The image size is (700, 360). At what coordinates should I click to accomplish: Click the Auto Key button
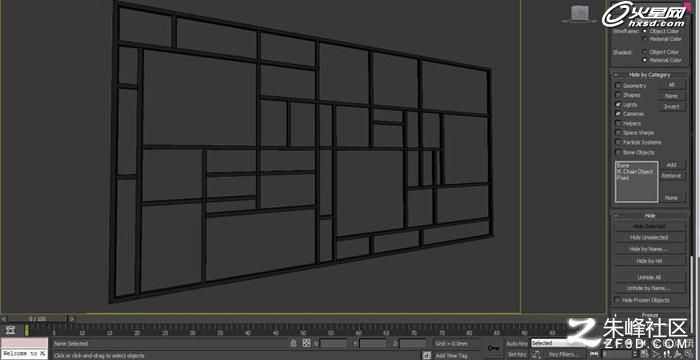[x=517, y=343]
